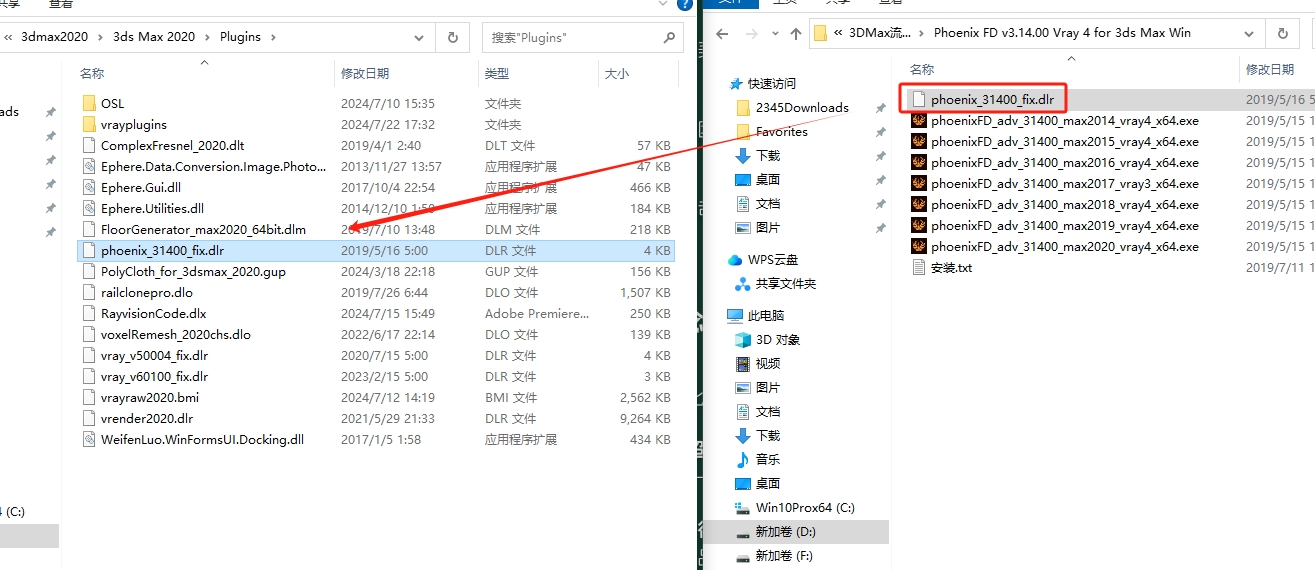The height and width of the screenshot is (570, 1315).
Task: Click phoenixFD max2016 installer icon
Action: pyautogui.click(x=919, y=162)
